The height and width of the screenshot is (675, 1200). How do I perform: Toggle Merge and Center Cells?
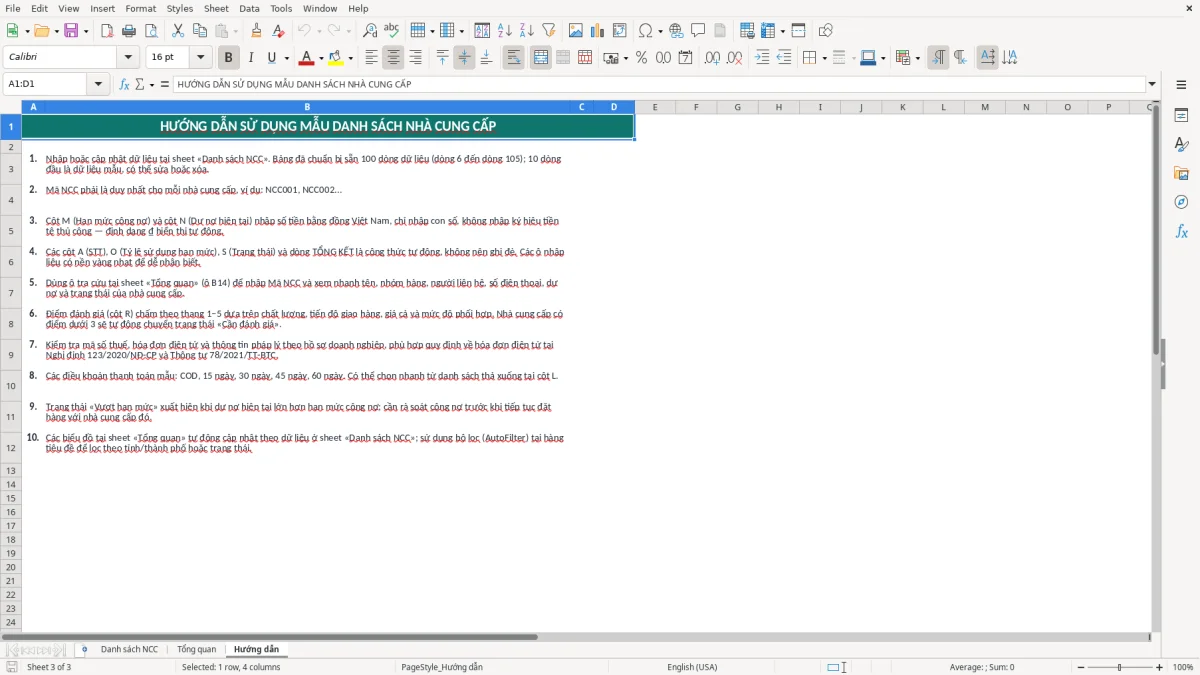[541, 58]
